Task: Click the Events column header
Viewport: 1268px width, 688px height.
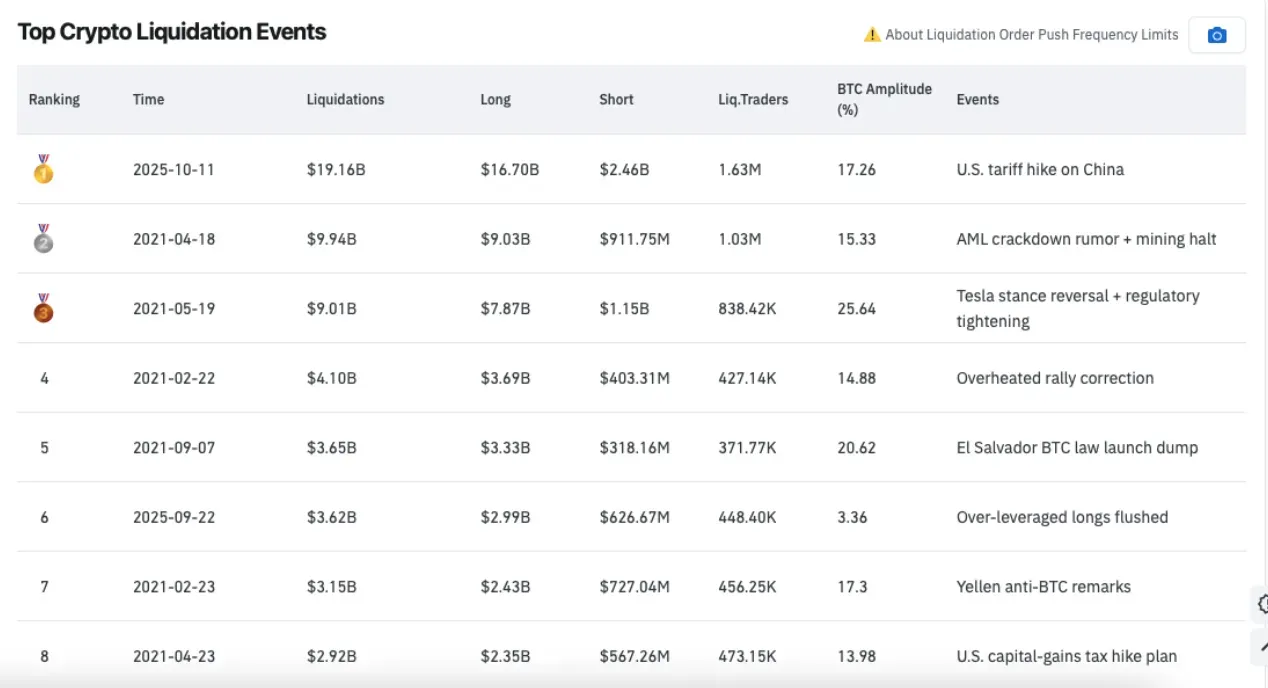Action: point(977,100)
